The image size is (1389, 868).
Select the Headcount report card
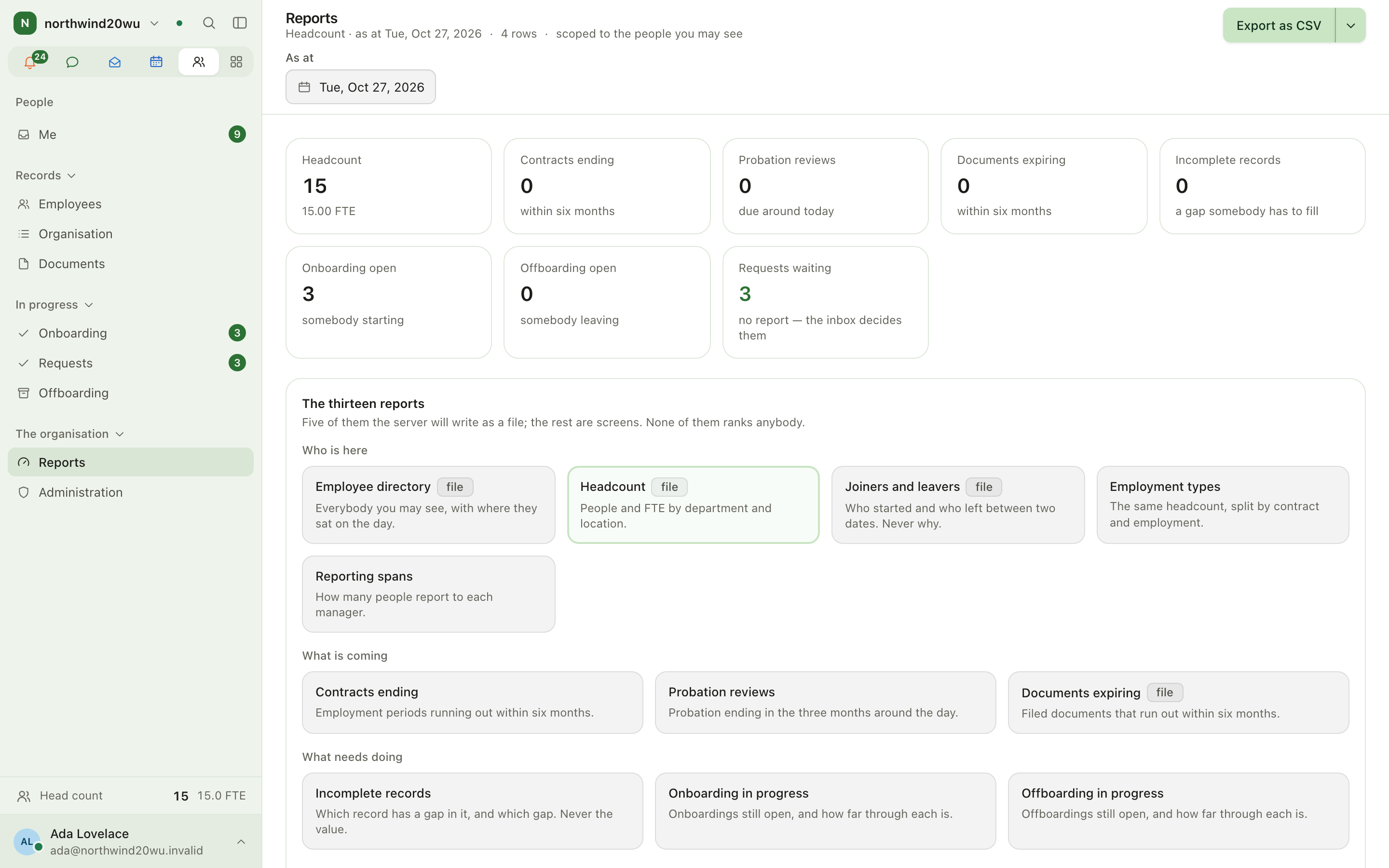coord(694,504)
